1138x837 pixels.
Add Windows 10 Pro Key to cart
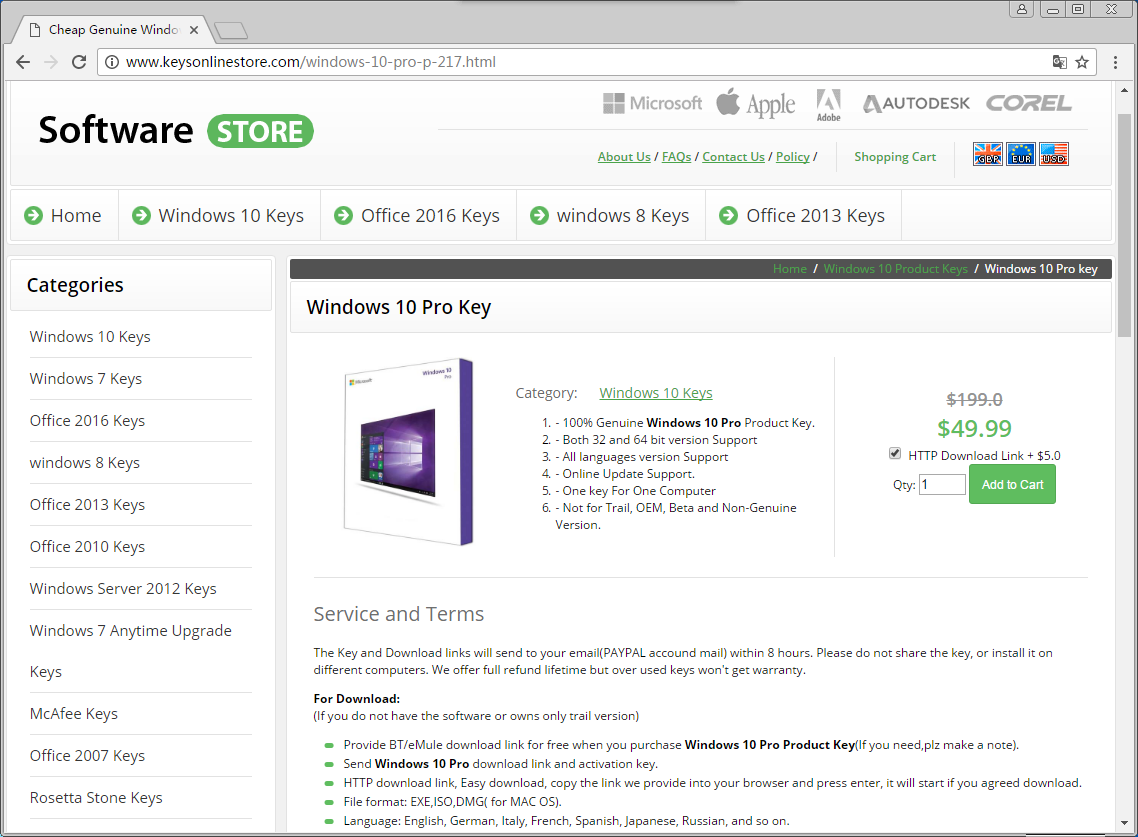pos(1012,485)
